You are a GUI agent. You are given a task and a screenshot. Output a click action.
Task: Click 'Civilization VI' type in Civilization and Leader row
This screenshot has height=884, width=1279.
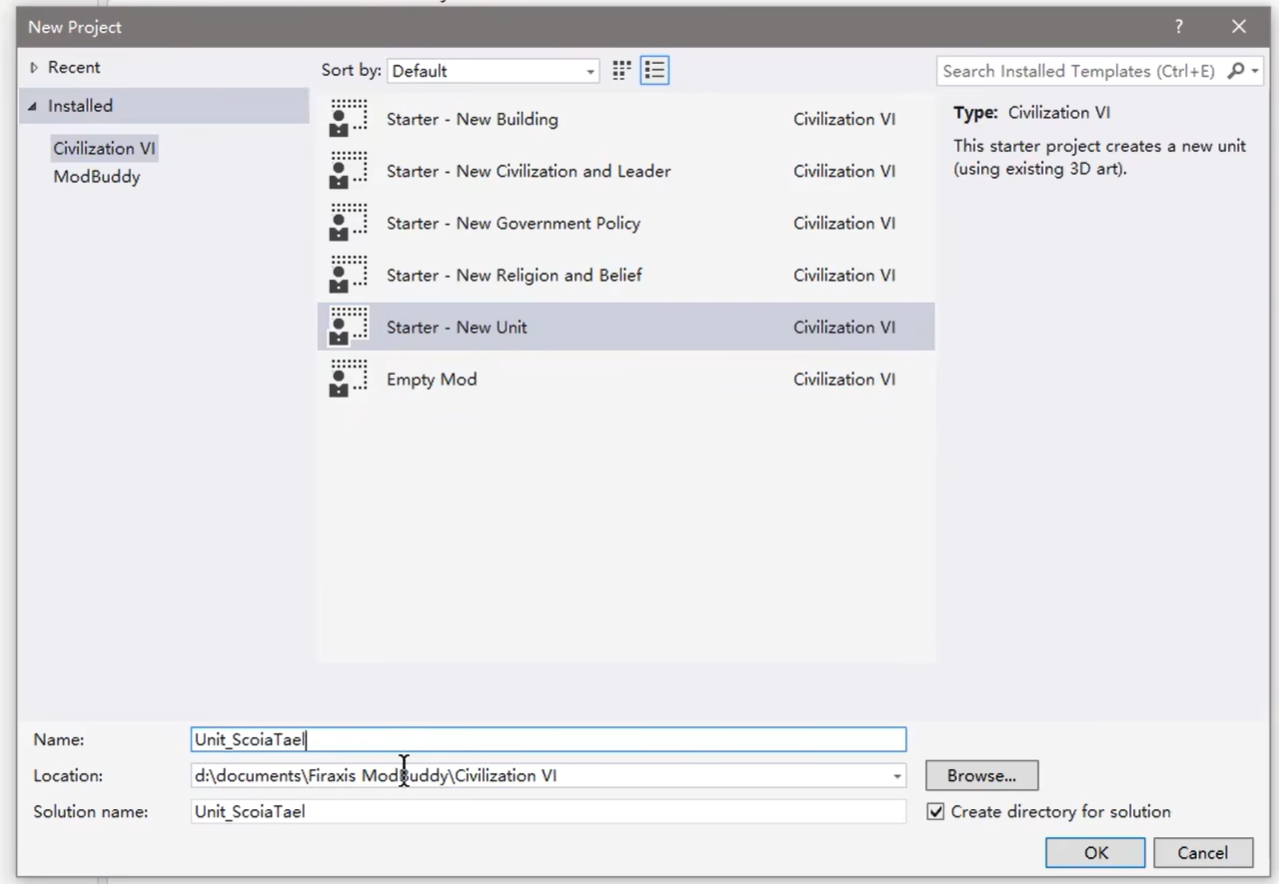coord(844,171)
